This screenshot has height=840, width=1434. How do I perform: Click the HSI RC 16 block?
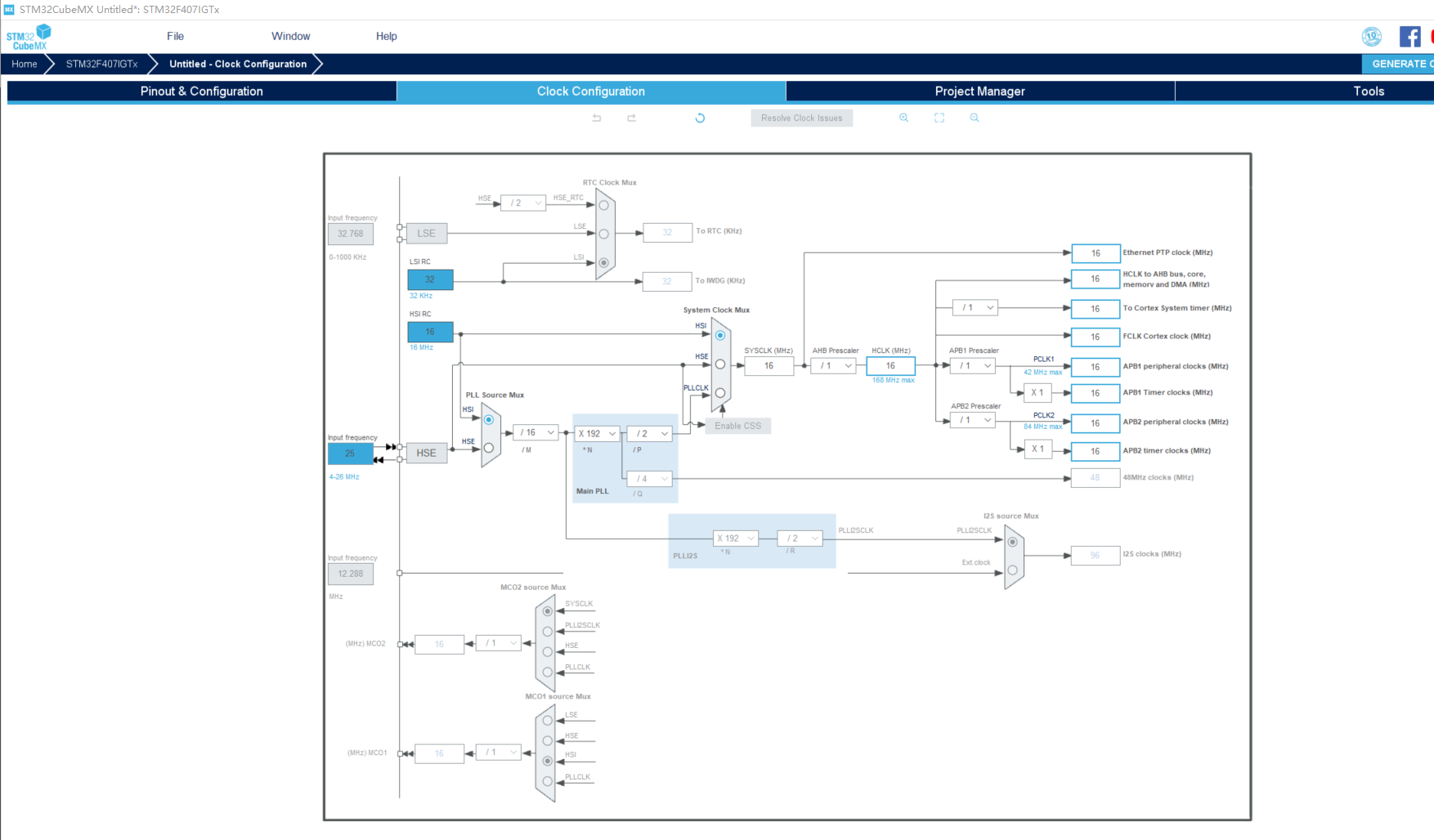point(430,332)
